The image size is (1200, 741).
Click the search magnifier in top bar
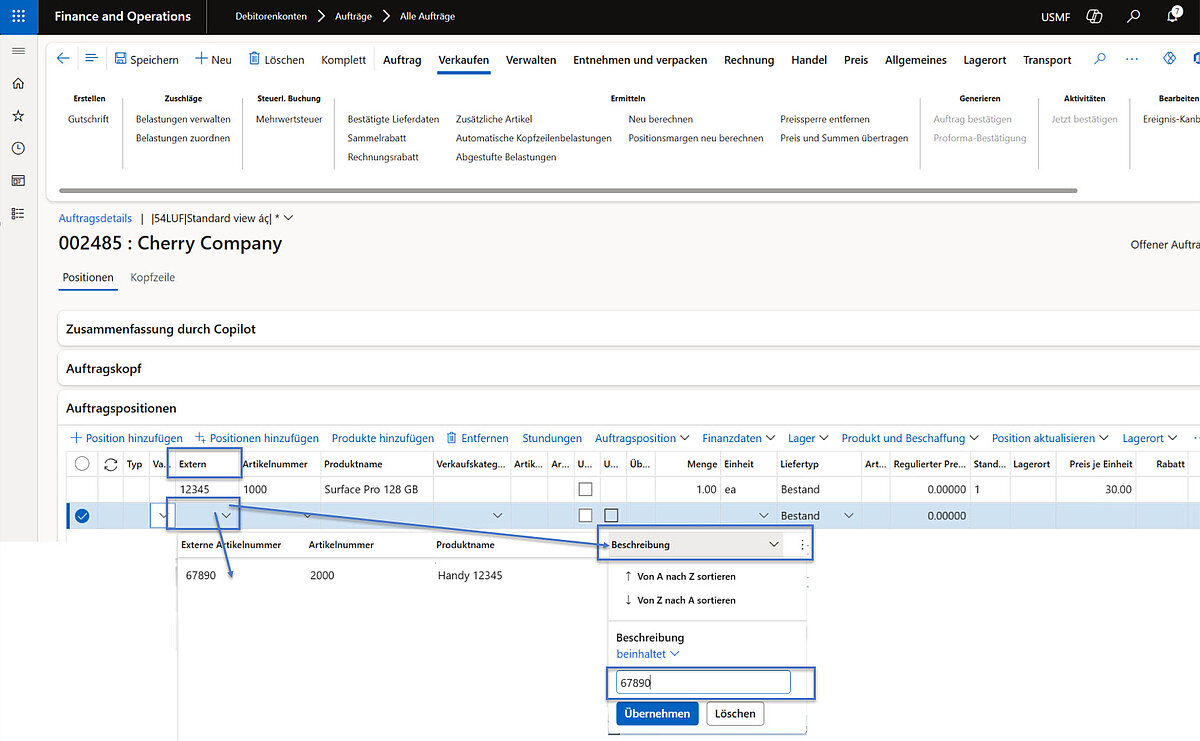point(1133,17)
